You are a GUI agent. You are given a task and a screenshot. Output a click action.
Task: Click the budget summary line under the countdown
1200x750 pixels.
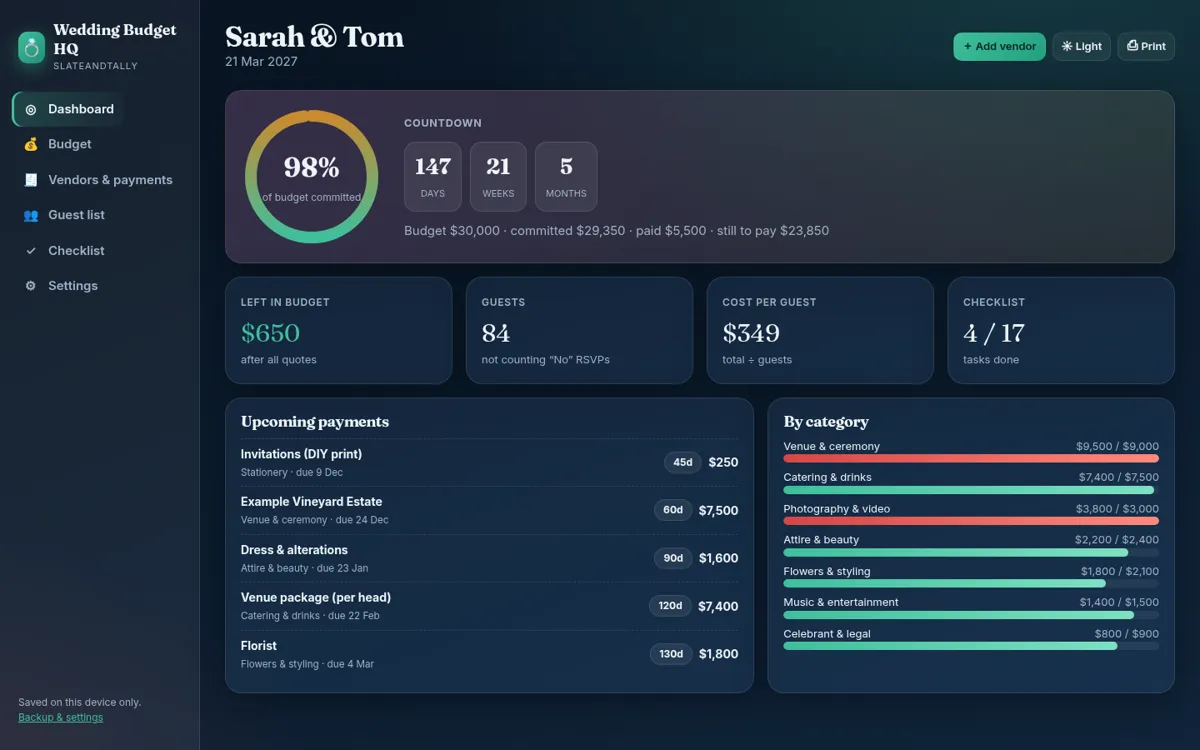coord(616,231)
